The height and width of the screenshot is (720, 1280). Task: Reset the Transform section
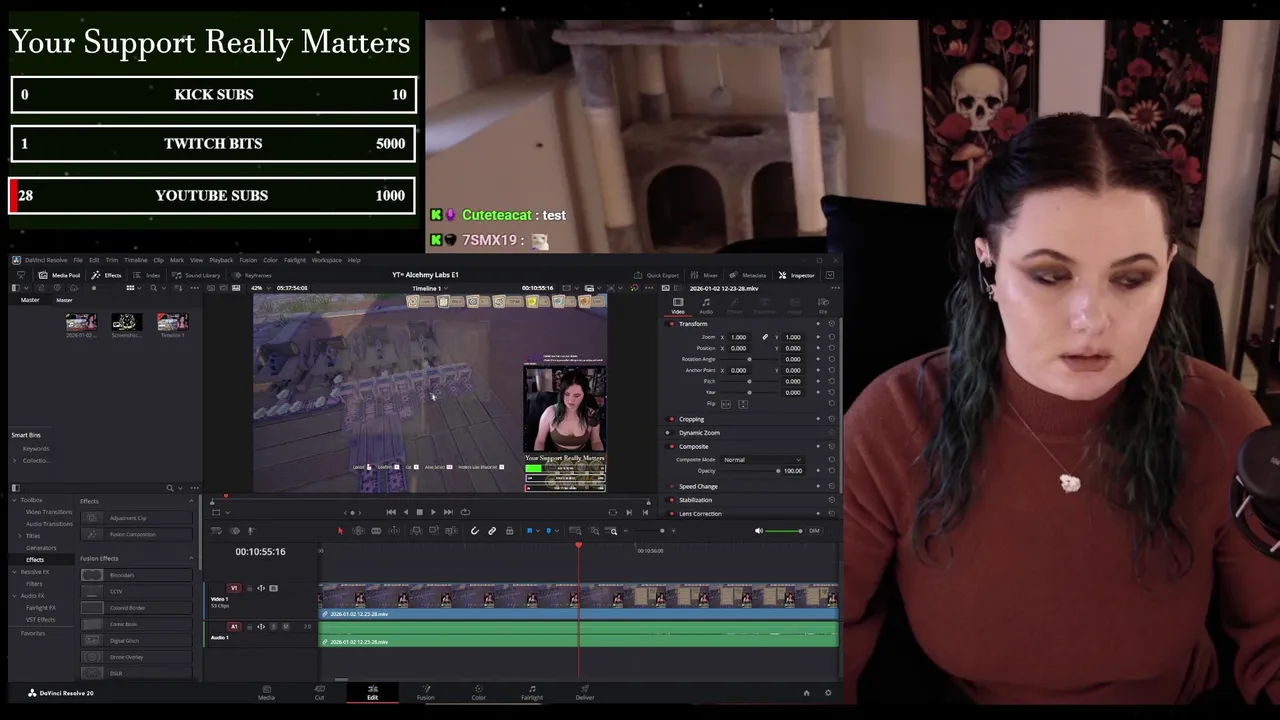(x=831, y=324)
